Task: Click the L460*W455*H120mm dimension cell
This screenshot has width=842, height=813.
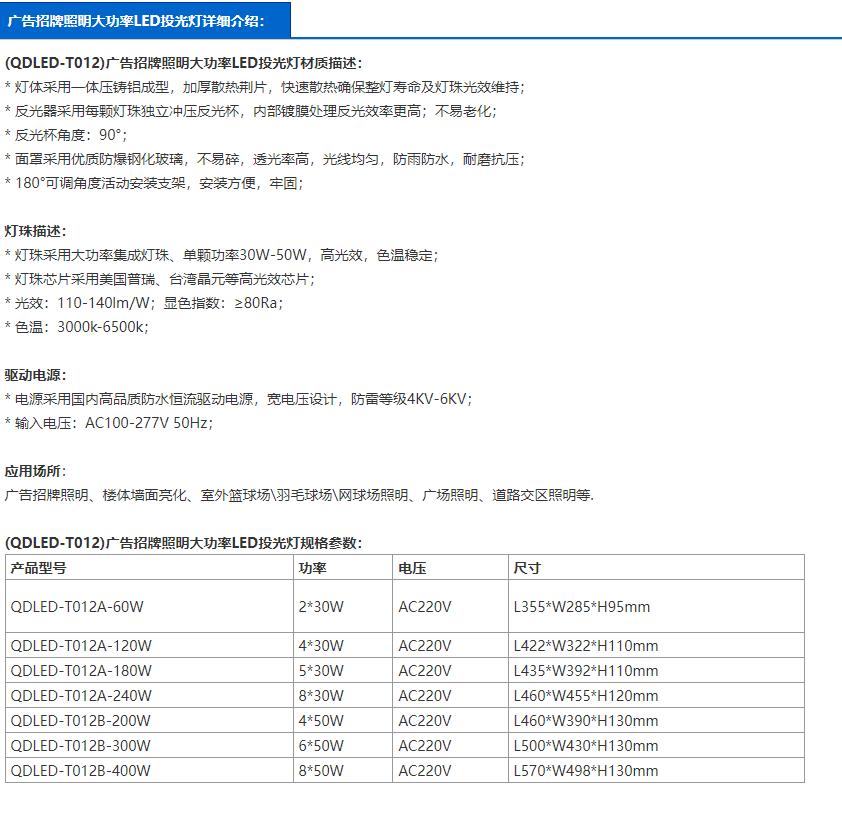Action: (656, 695)
